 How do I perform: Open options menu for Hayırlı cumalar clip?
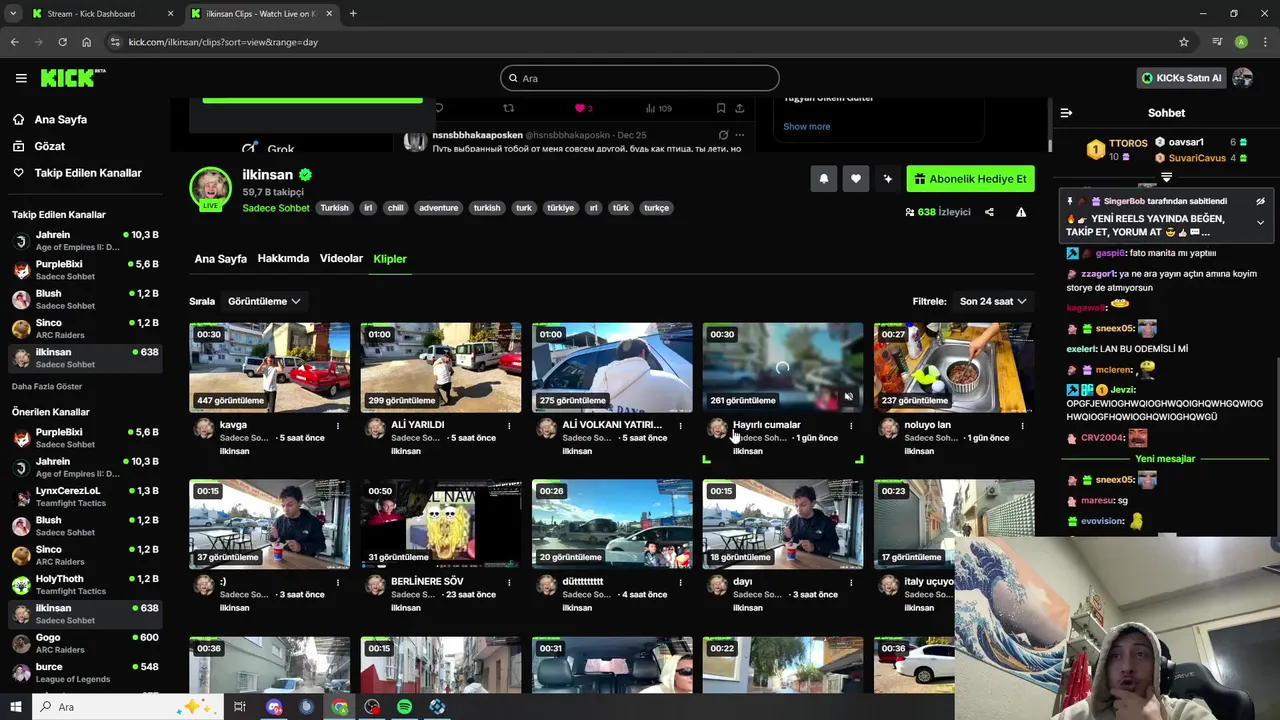pos(851,425)
